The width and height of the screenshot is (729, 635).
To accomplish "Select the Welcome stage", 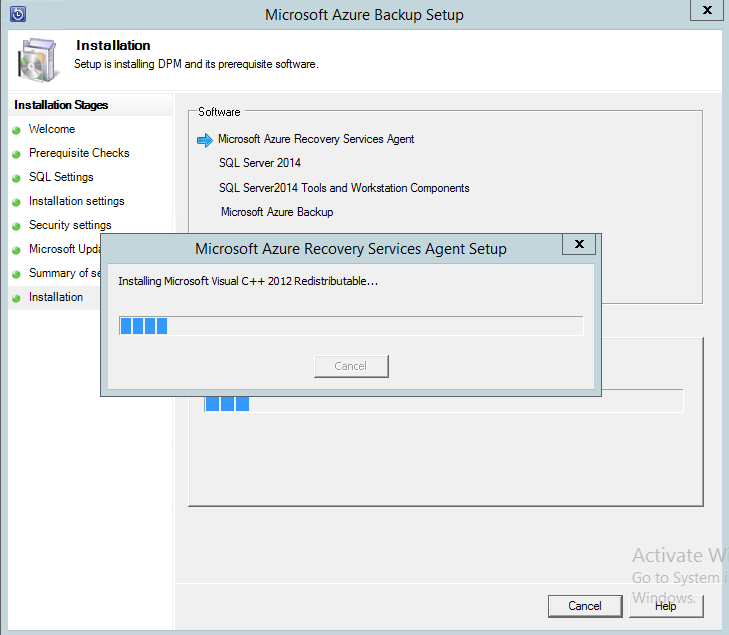I will coord(52,129).
